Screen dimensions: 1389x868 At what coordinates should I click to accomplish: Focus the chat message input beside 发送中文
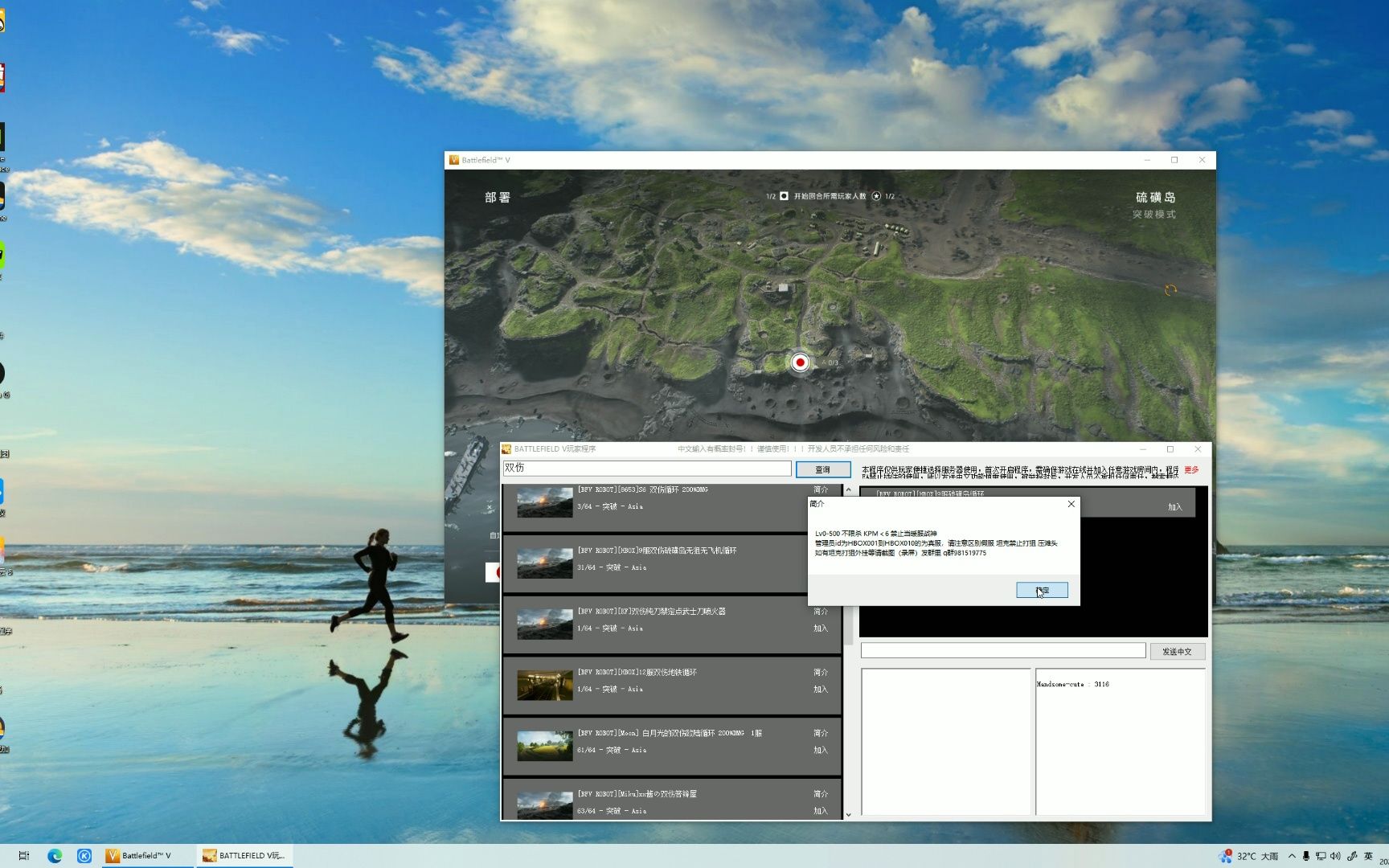coord(1003,650)
